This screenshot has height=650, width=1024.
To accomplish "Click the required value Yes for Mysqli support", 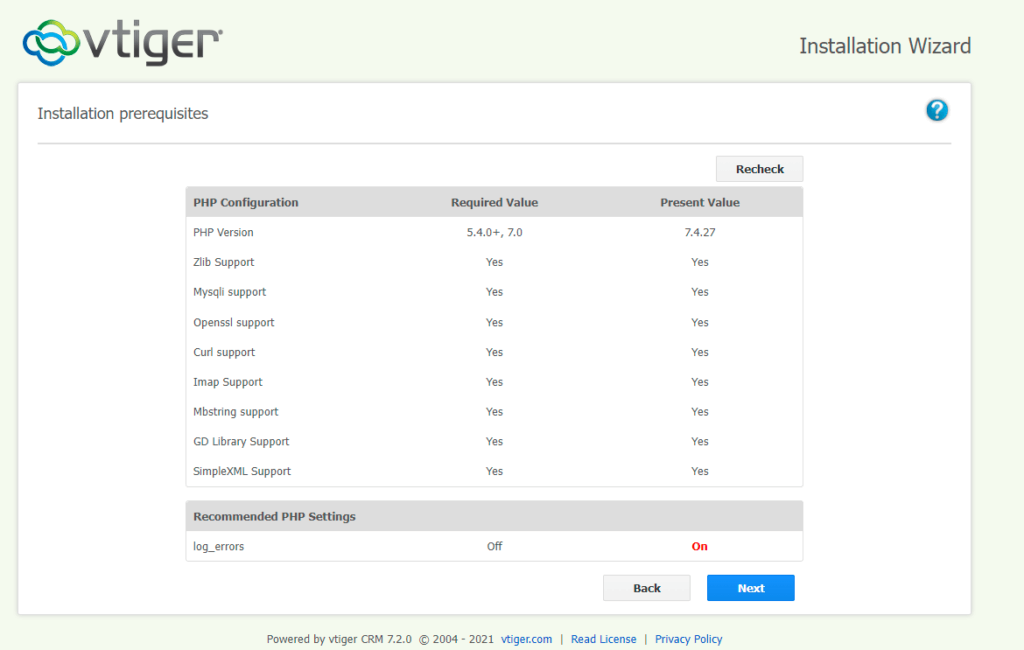I will (494, 292).
